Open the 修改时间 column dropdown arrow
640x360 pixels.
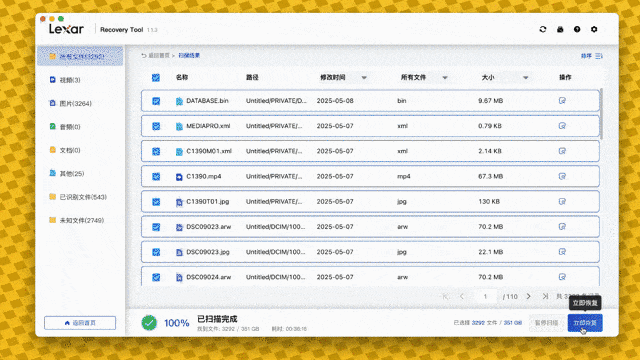[364, 78]
